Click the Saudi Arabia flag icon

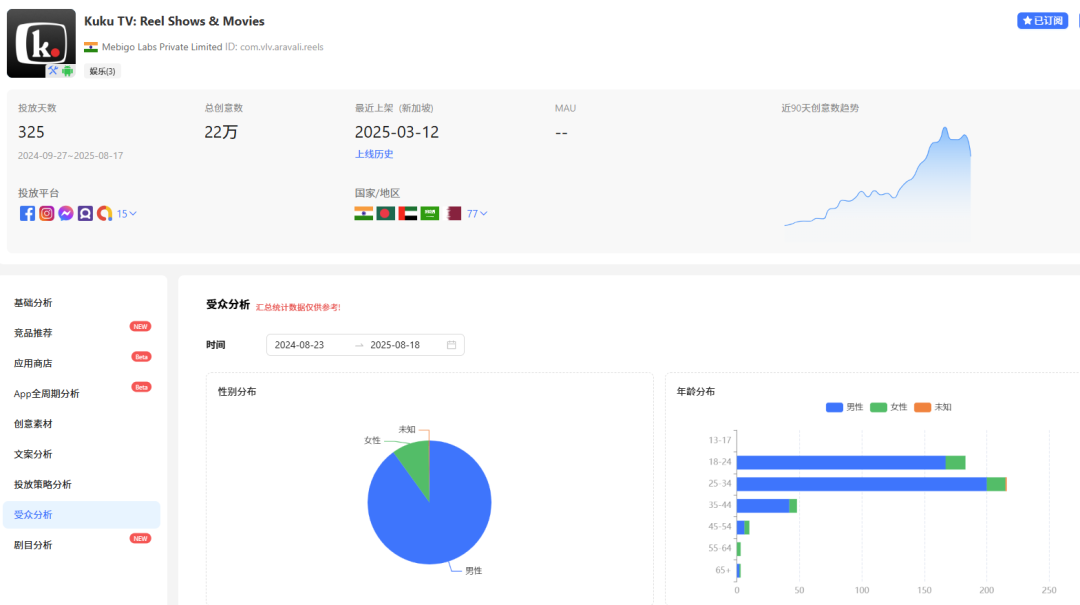430,214
